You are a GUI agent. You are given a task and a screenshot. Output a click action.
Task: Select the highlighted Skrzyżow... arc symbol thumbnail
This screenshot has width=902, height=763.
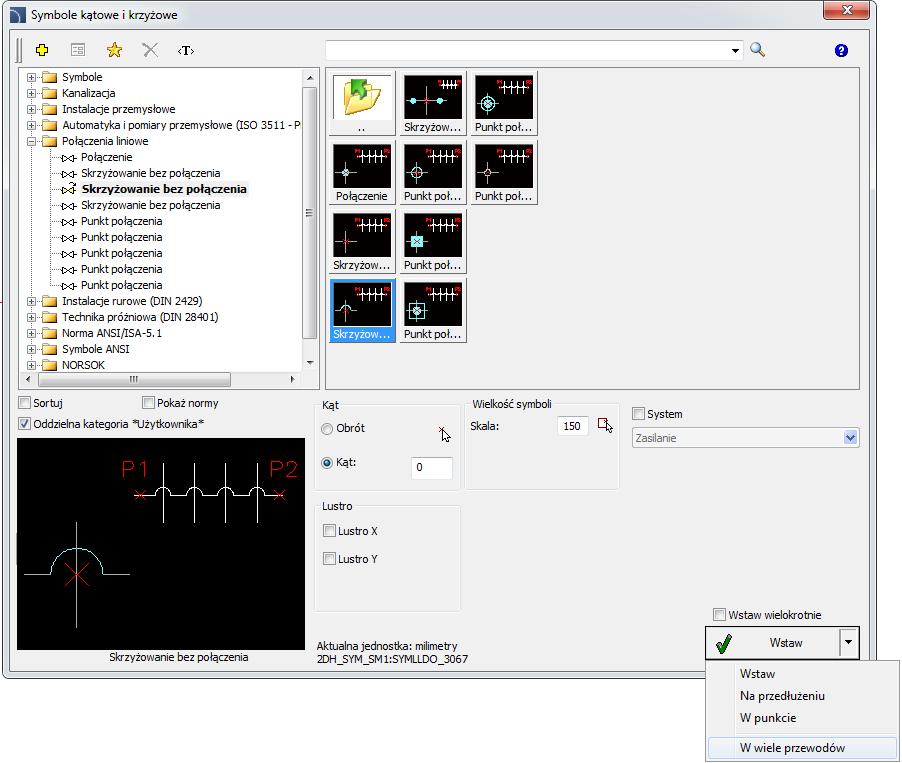362,311
